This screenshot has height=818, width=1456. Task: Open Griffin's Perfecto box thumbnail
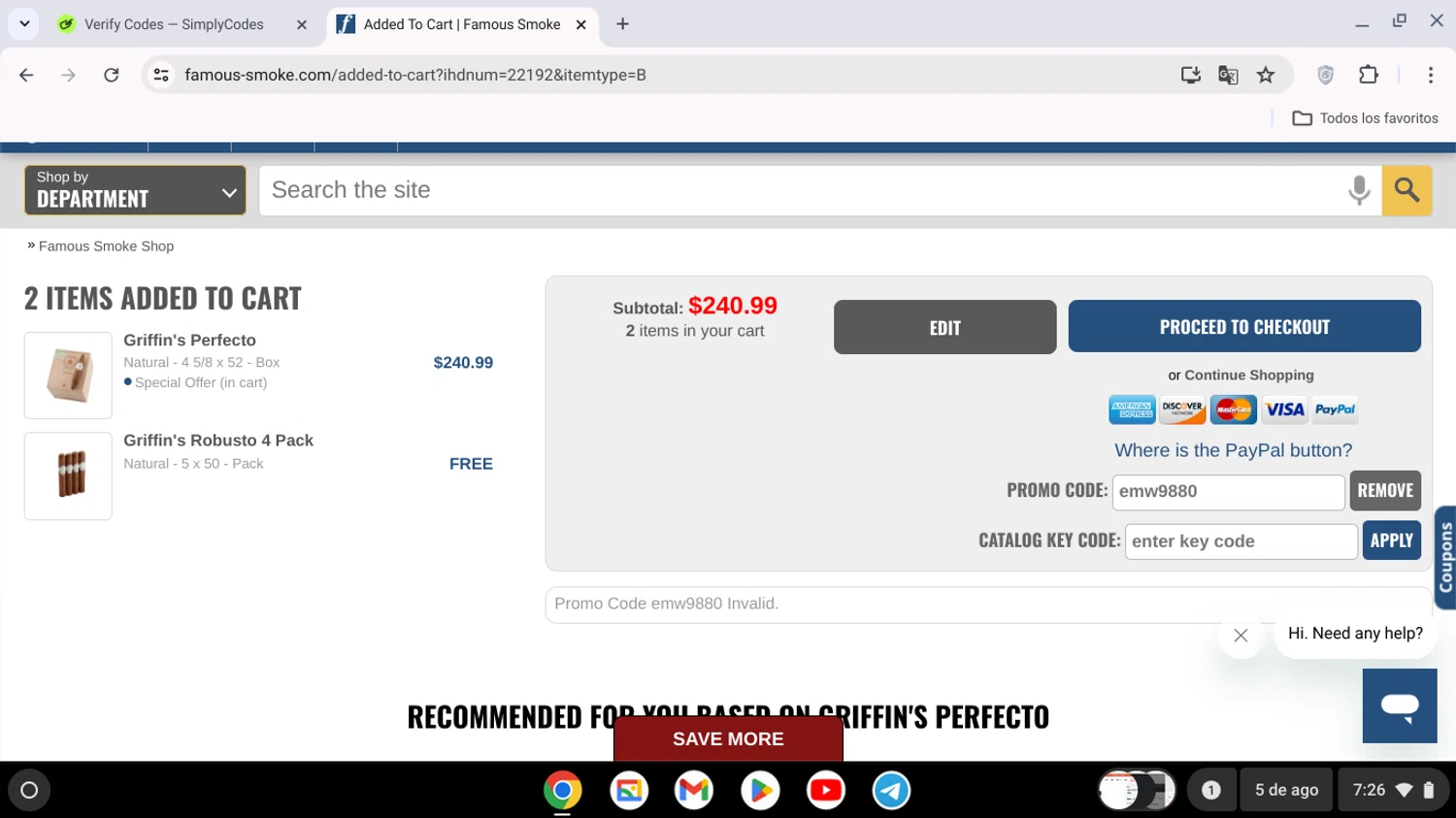tap(68, 376)
